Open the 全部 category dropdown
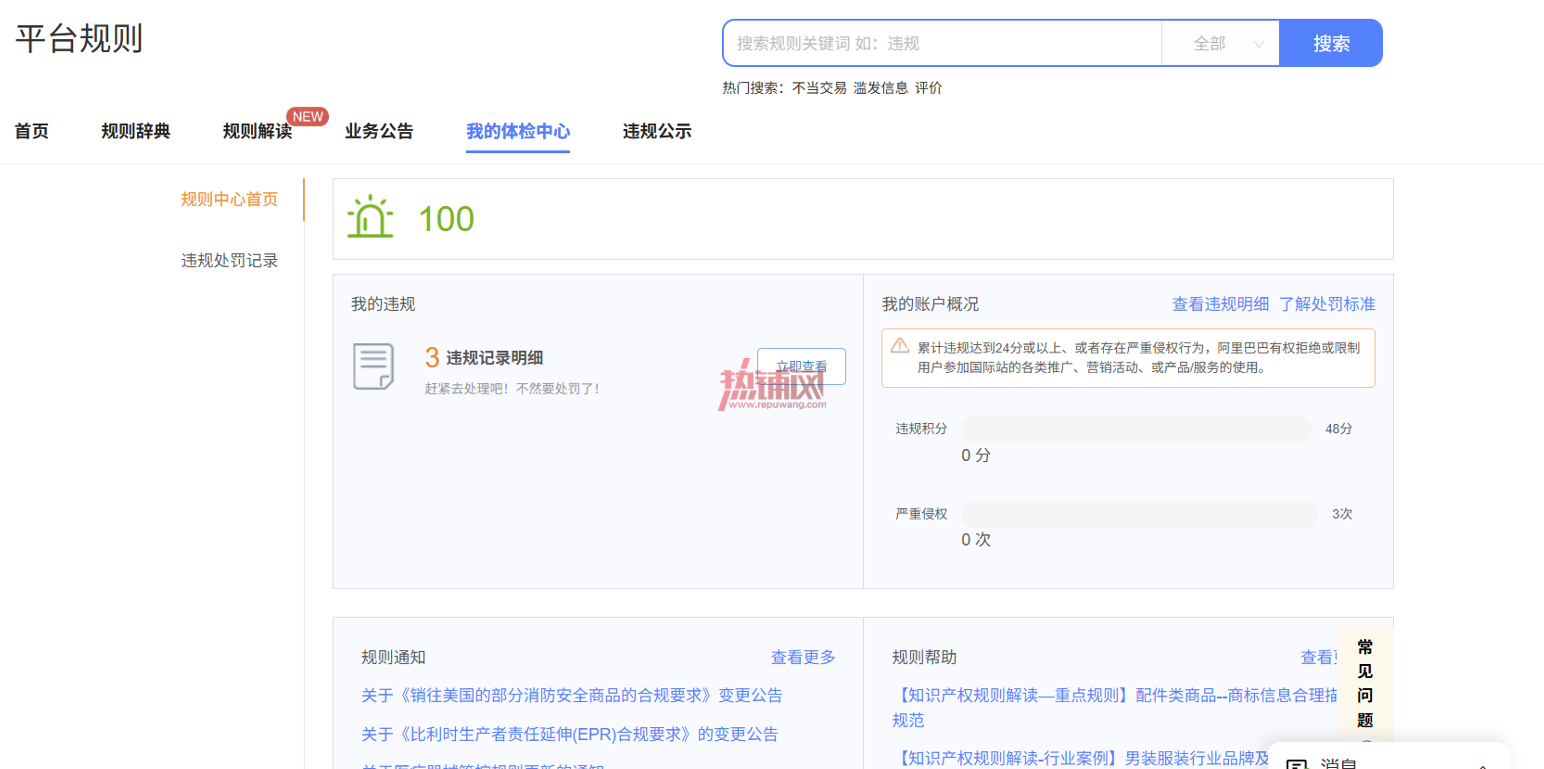The image size is (1544, 769). pos(1220,43)
